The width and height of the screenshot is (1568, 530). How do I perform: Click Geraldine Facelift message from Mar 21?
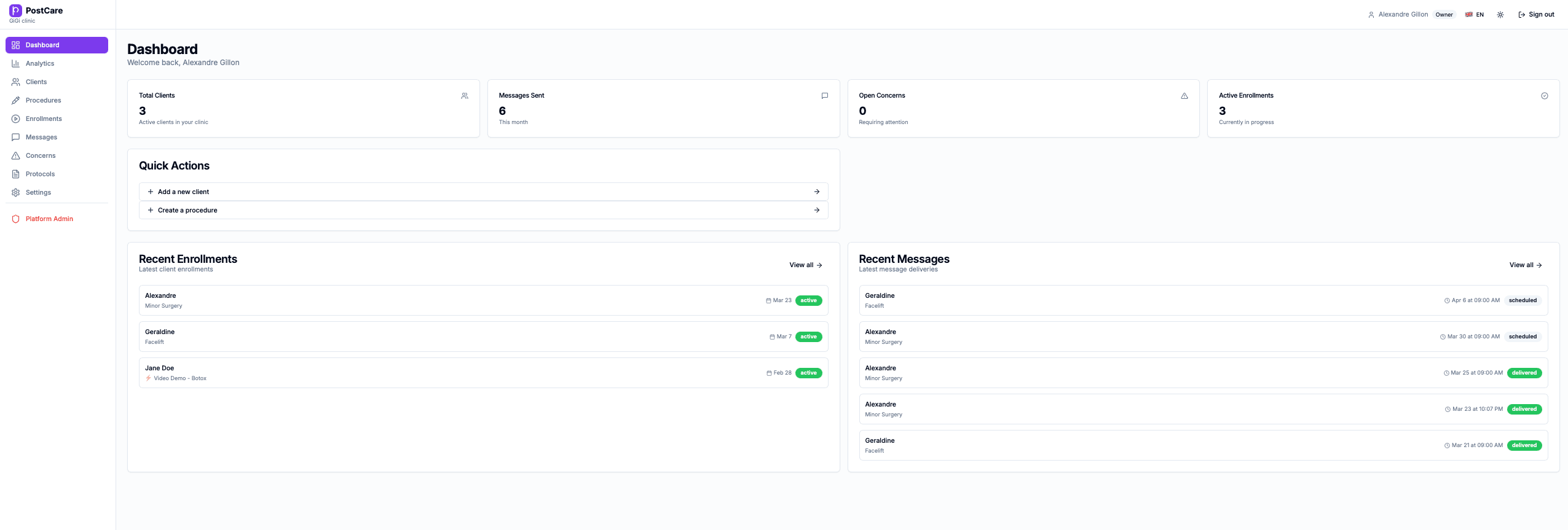click(x=1203, y=445)
